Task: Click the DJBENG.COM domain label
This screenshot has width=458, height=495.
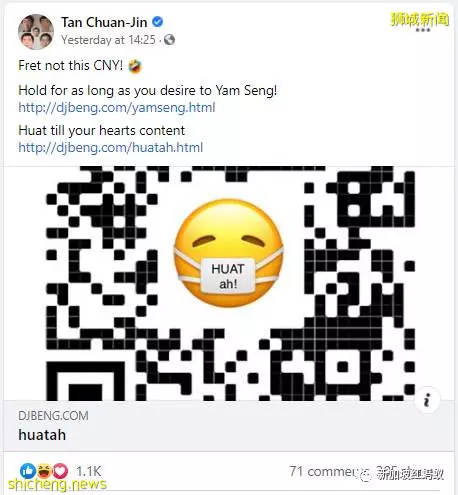Action: pyautogui.click(x=54, y=416)
